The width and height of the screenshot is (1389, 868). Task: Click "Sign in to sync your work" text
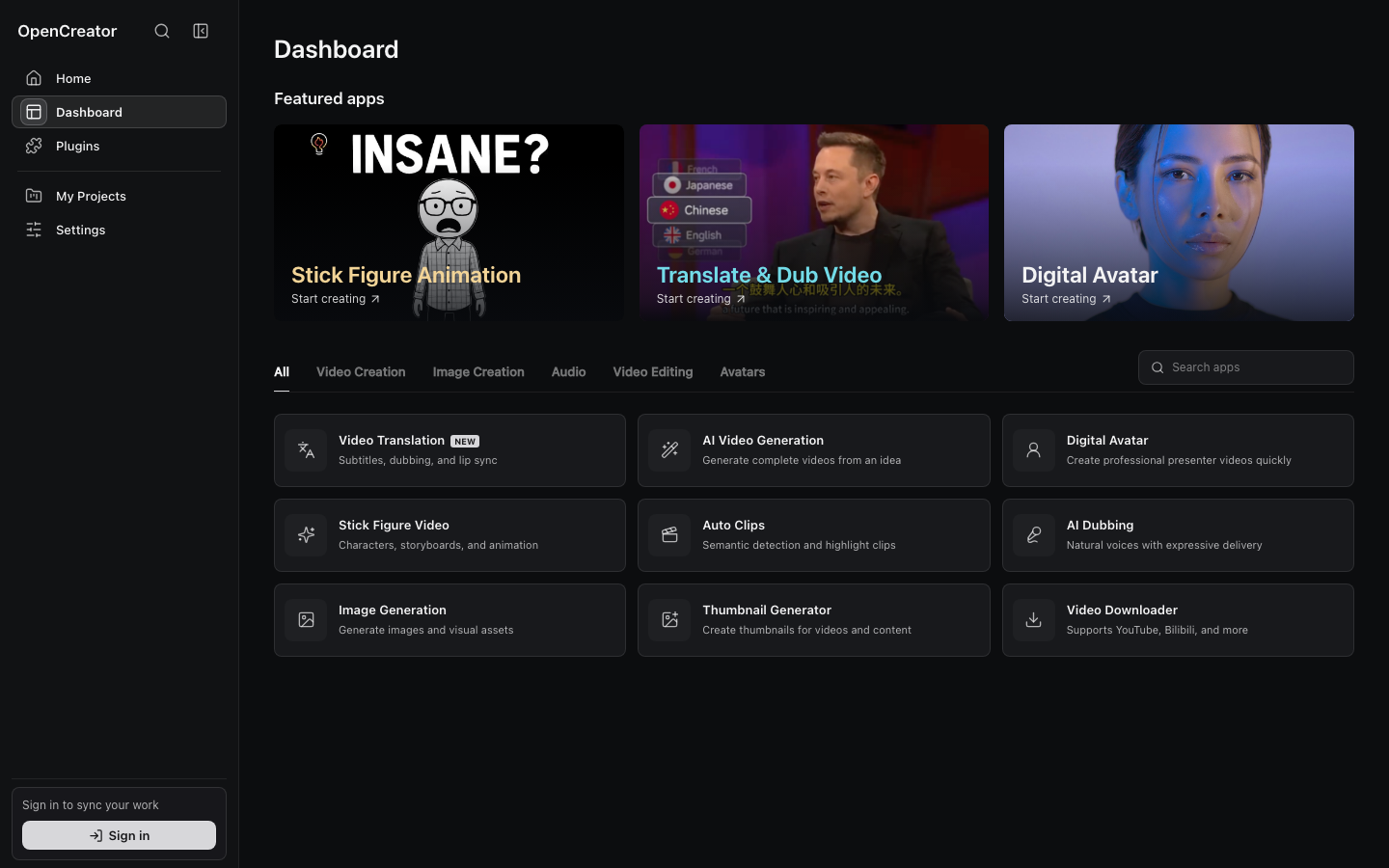91,805
